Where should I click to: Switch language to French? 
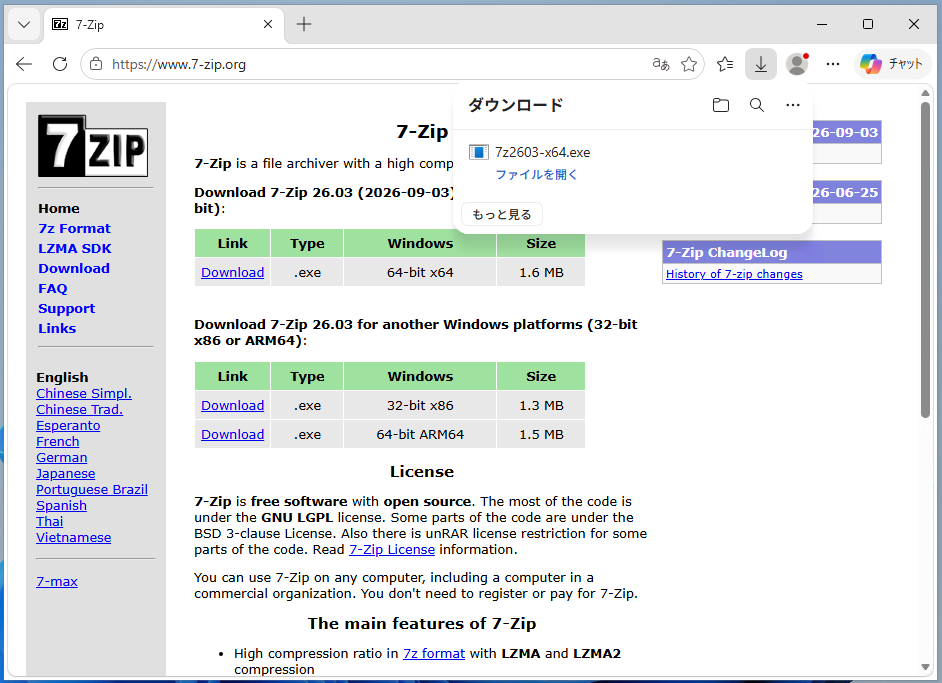[58, 442]
